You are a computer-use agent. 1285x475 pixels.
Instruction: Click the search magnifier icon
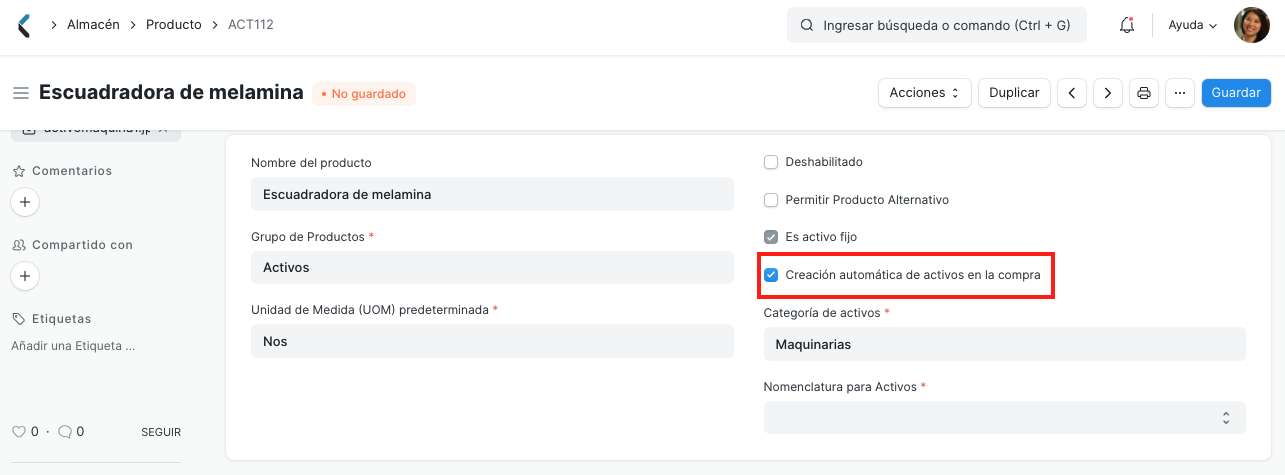coord(806,25)
